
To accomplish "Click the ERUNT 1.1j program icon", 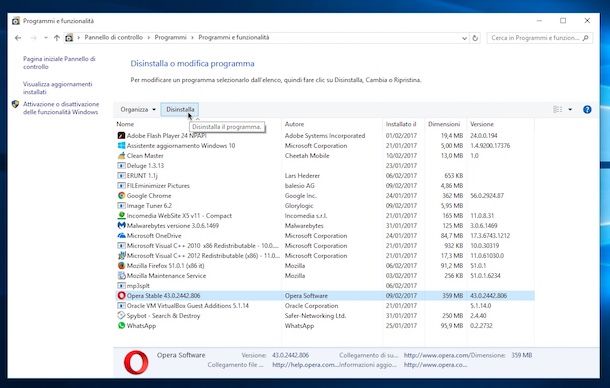I will [121, 176].
